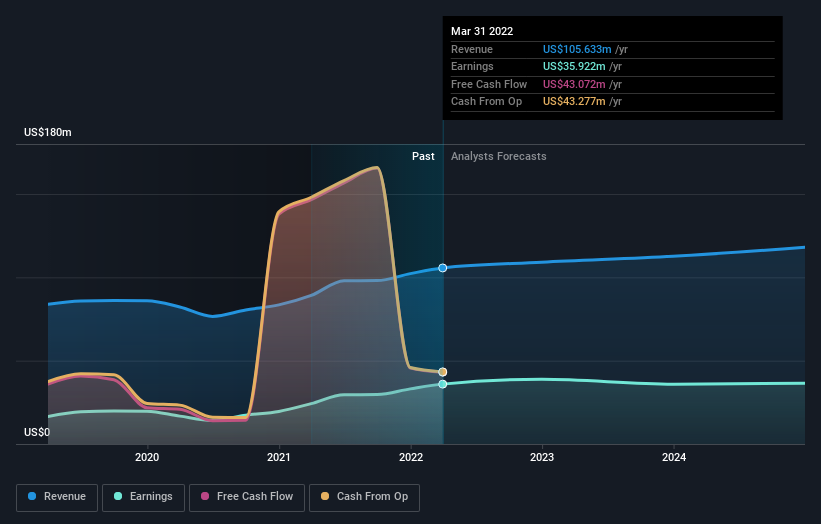Click the Analysts Forecasts label
Image resolution: width=821 pixels, height=524 pixels.
498,156
